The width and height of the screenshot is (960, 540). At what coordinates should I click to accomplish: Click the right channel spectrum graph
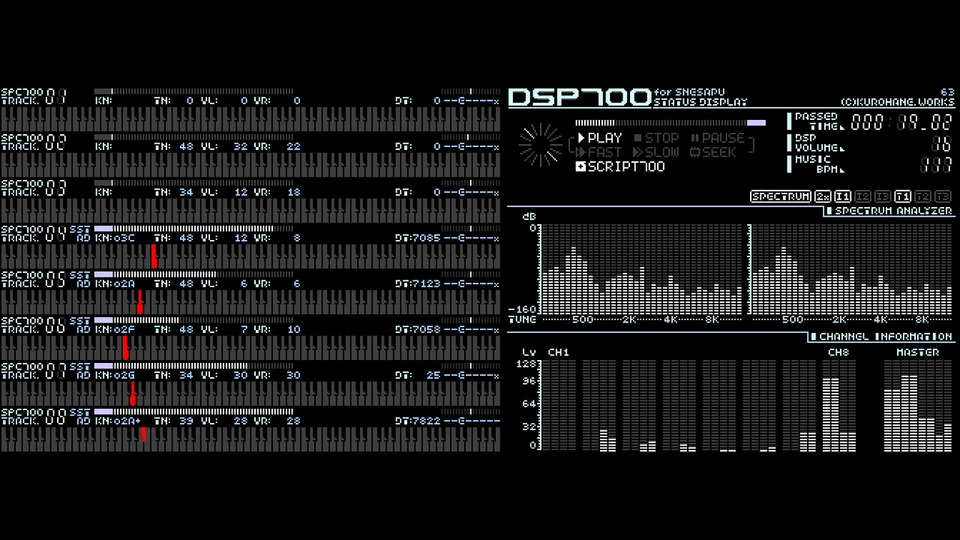[851, 269]
